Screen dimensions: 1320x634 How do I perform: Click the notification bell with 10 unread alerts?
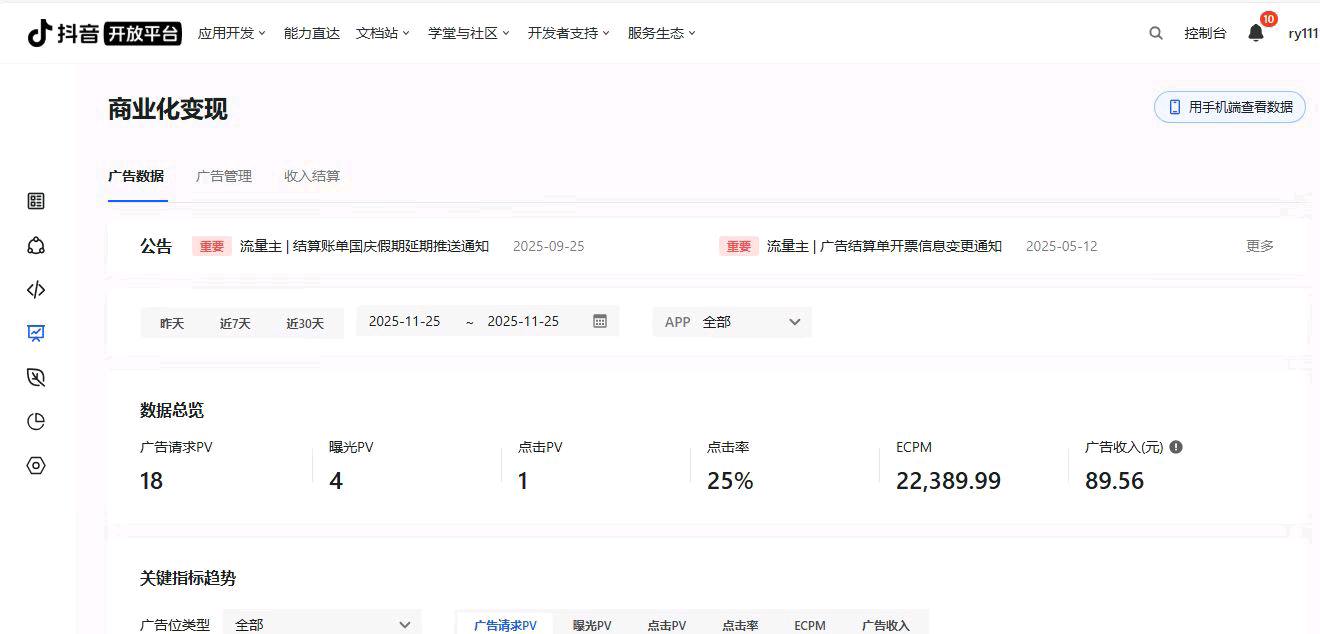click(x=1254, y=33)
